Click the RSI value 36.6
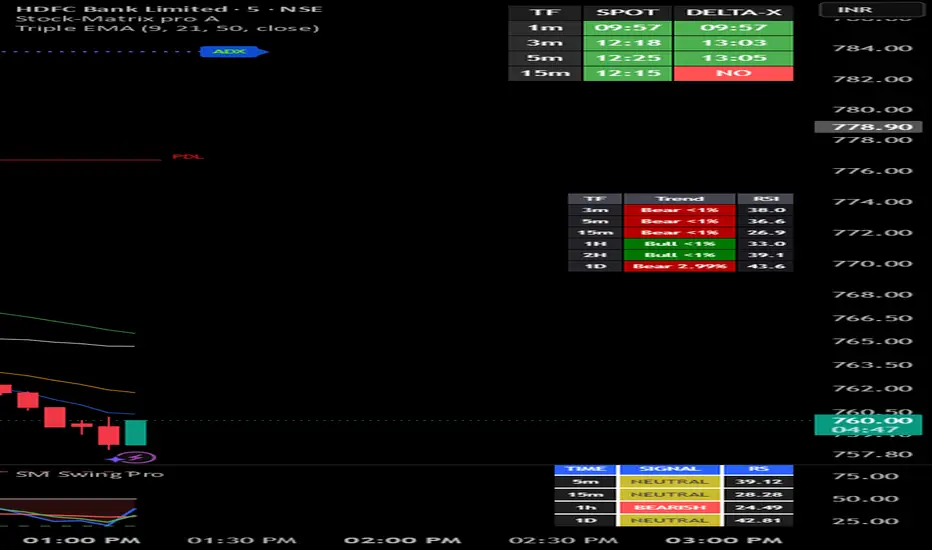The image size is (932, 550). pyautogui.click(x=765, y=221)
